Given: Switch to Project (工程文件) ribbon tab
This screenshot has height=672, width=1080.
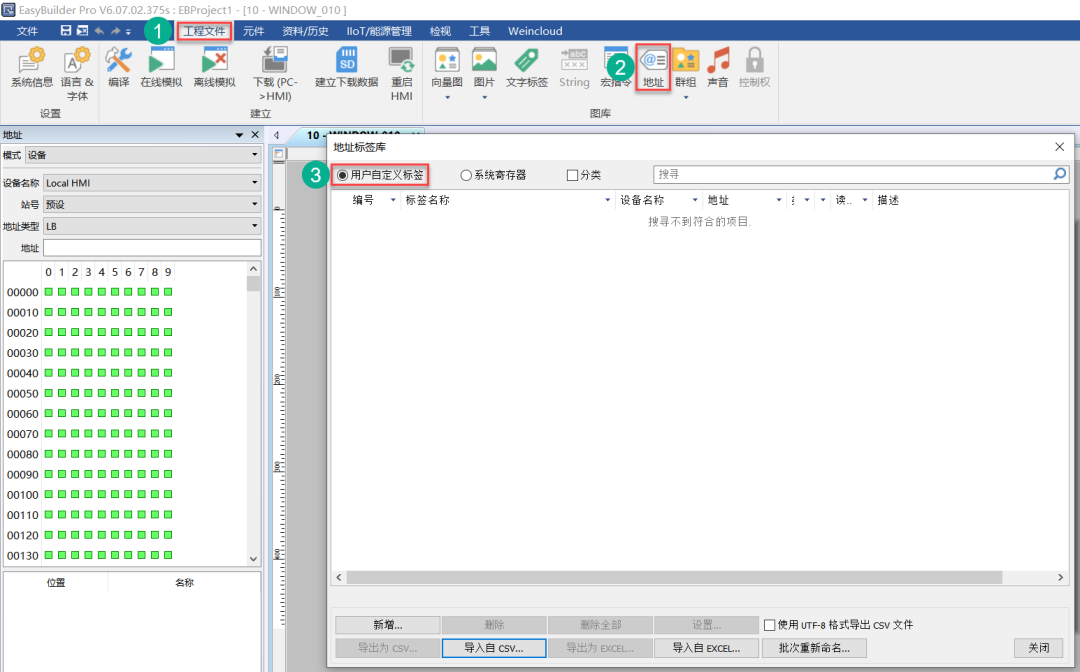Looking at the screenshot, I should (204, 31).
